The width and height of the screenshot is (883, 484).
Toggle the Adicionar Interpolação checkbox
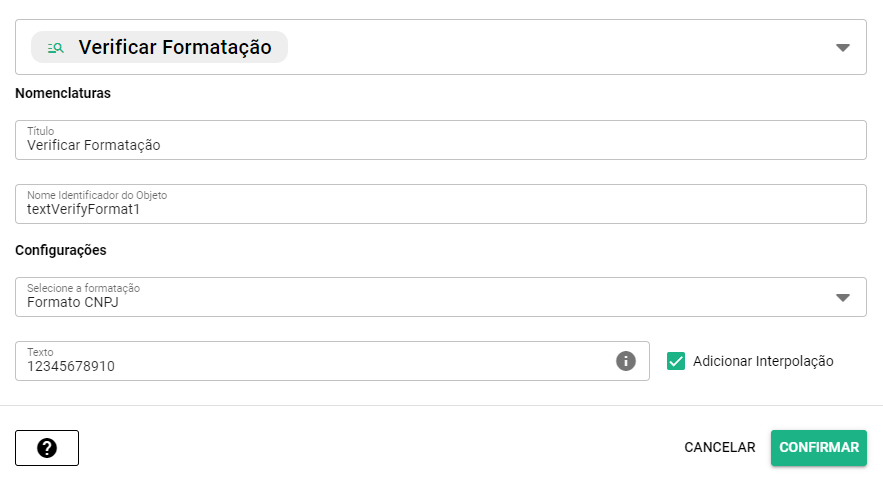point(676,361)
